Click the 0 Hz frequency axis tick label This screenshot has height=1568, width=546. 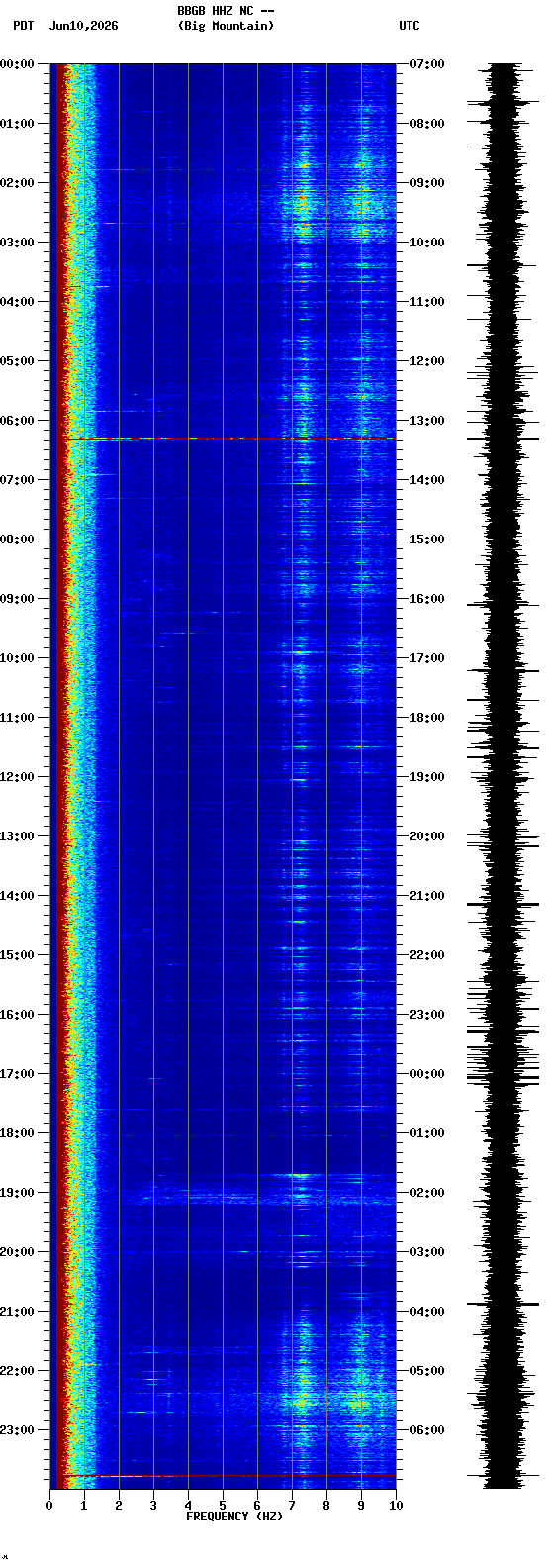pos(49,1506)
